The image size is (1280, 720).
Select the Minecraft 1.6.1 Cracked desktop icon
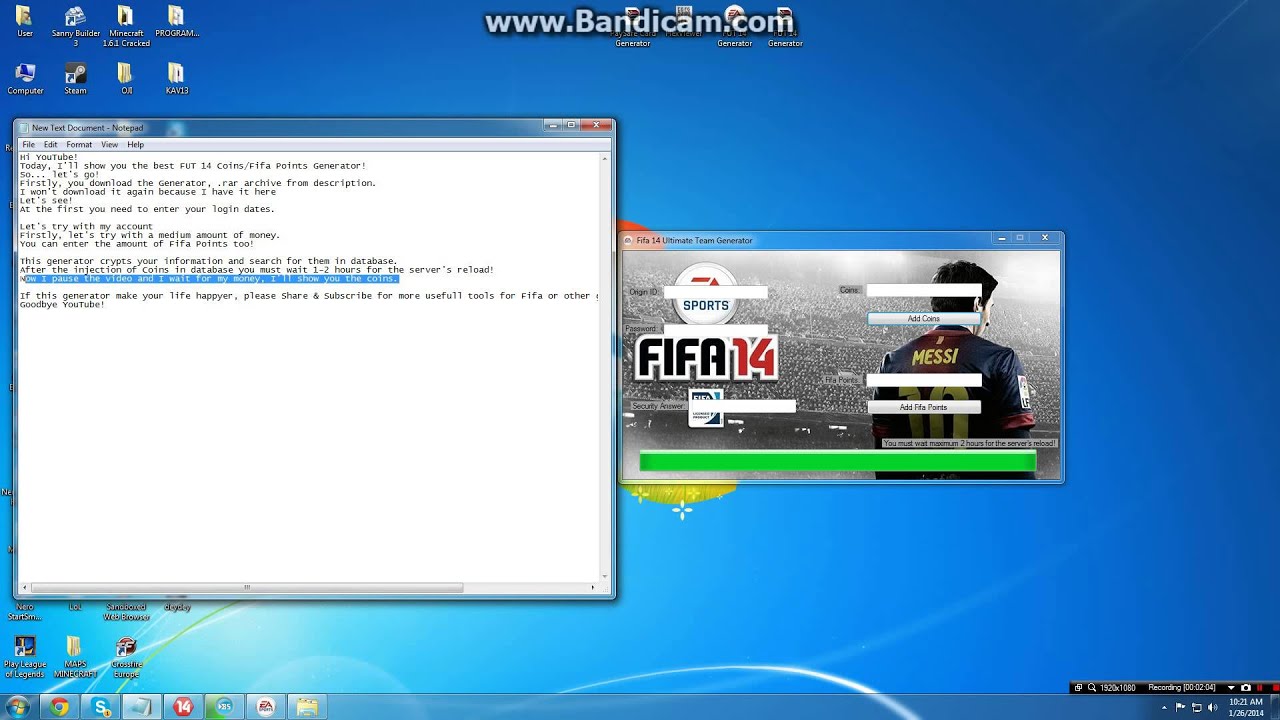(x=126, y=26)
